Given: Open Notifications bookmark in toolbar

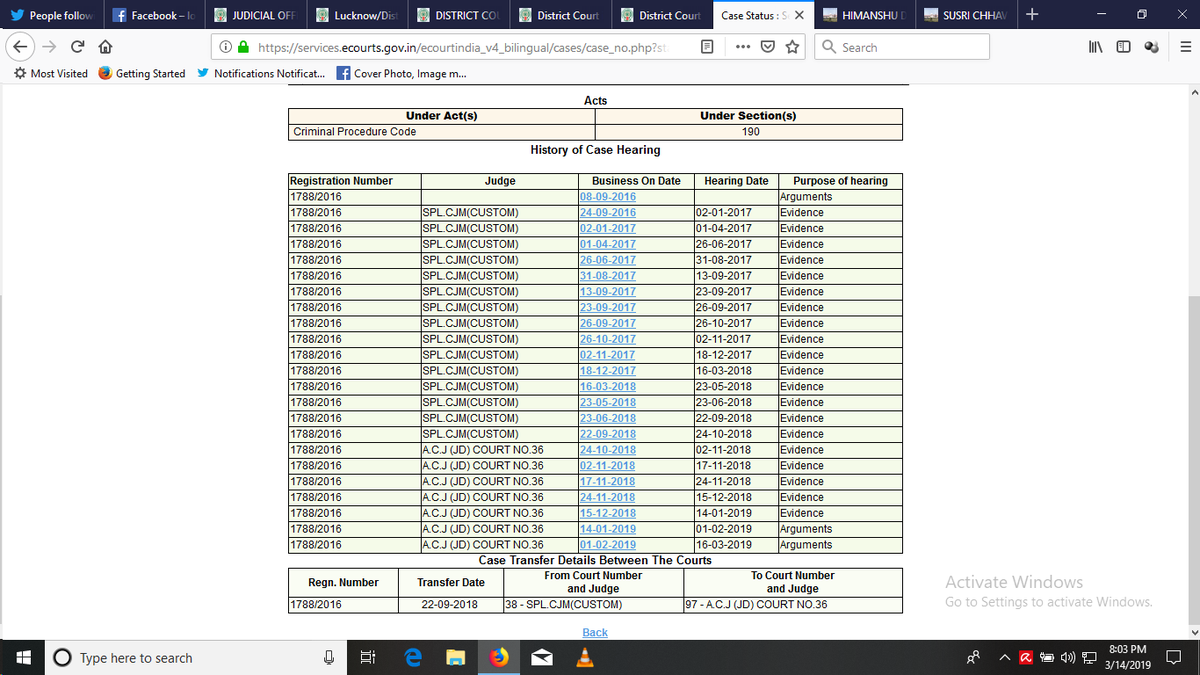Looking at the screenshot, I should pos(261,74).
